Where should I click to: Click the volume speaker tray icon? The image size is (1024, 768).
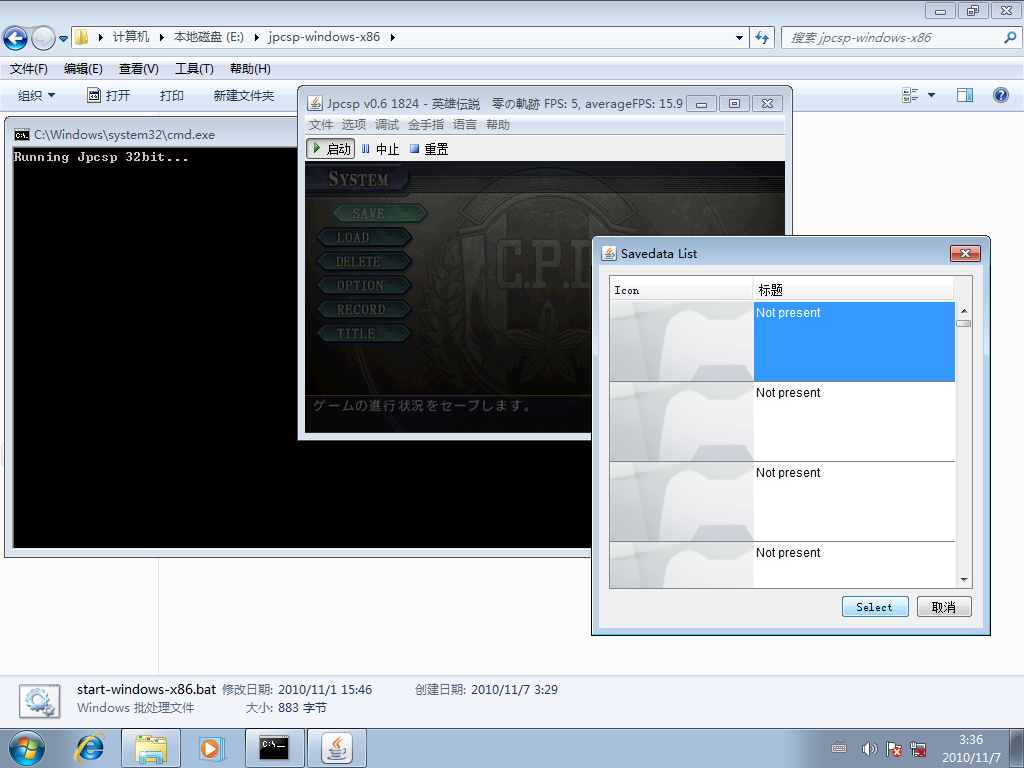coord(869,748)
